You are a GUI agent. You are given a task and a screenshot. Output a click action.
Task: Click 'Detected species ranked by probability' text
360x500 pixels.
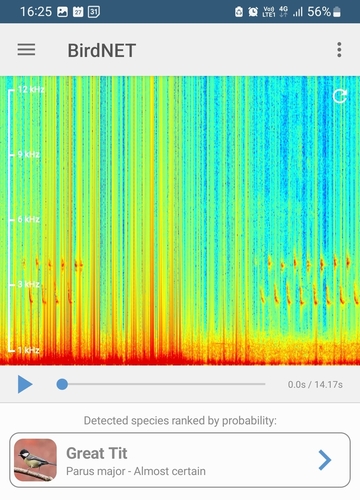(180, 421)
